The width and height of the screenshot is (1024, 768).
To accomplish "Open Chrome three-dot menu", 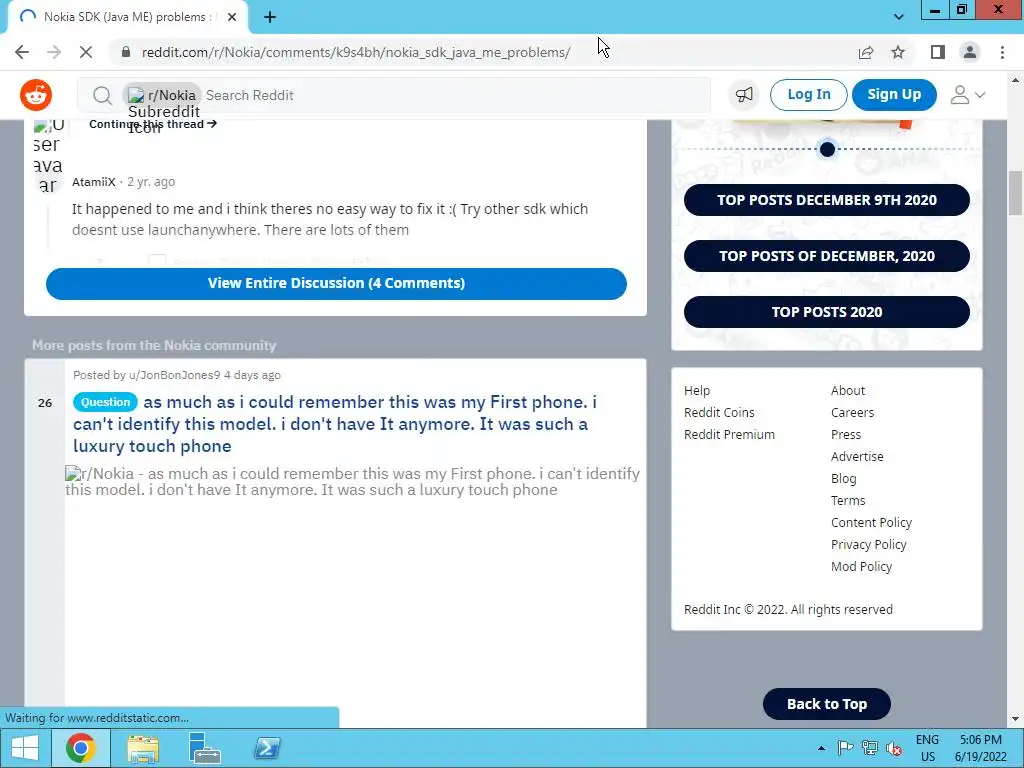I will click(1002, 52).
